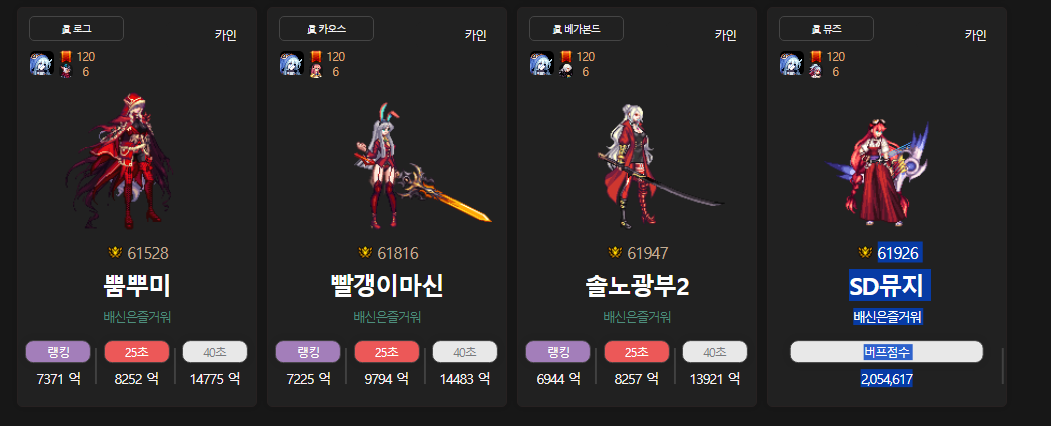The width and height of the screenshot is (1051, 426).
Task: Click the 베가본드 job badge button
Action: click(576, 29)
